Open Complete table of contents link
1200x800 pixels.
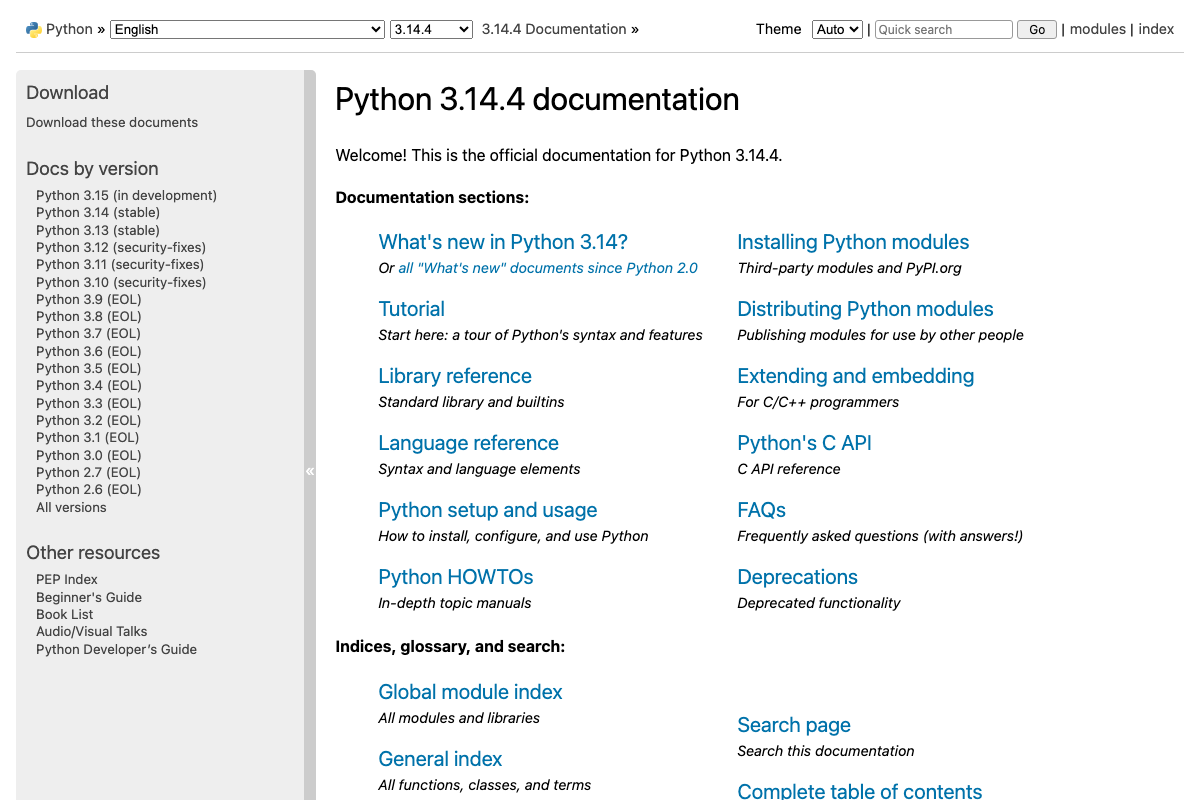(x=860, y=790)
